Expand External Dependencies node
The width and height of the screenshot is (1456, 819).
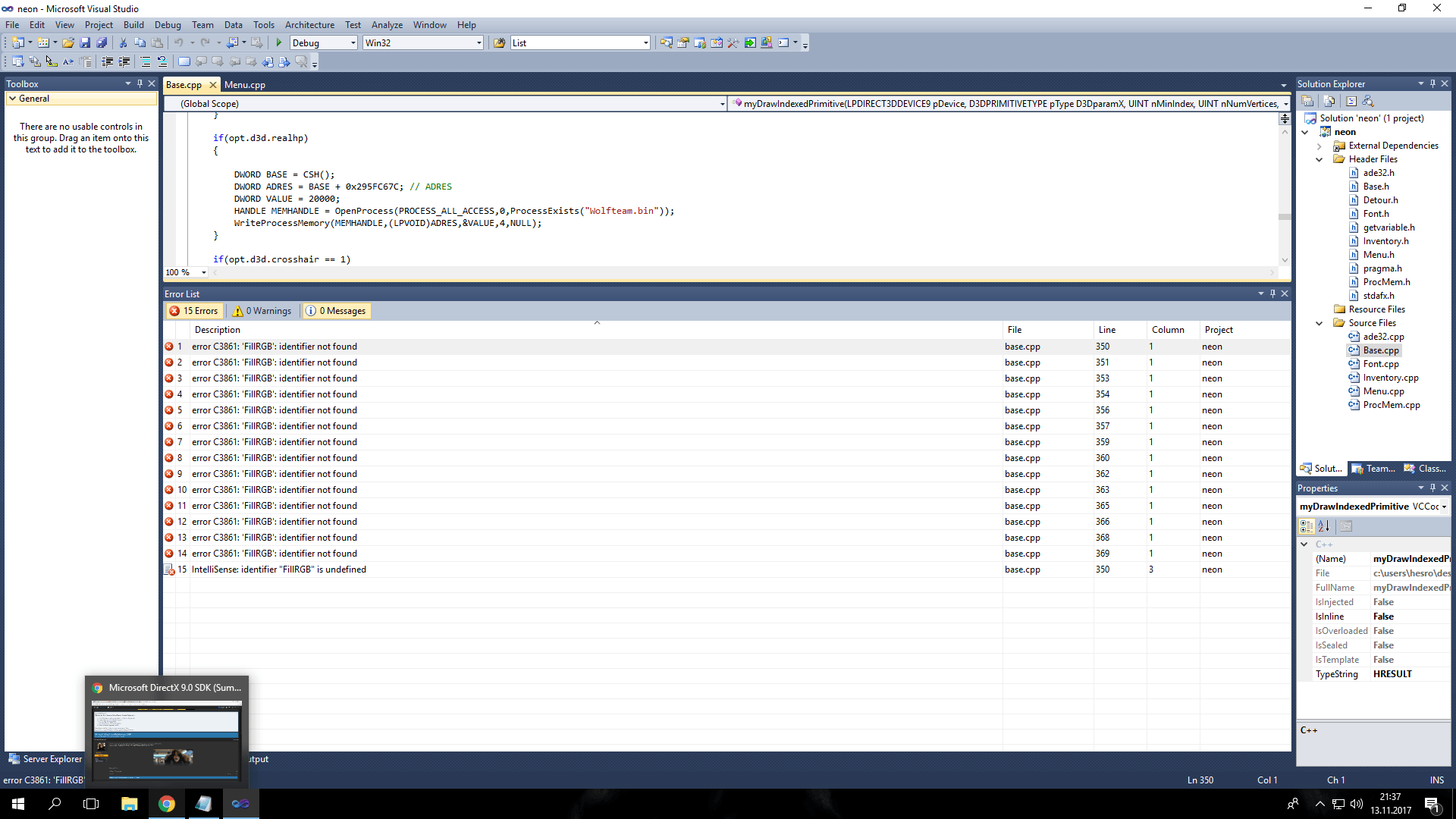pyautogui.click(x=1319, y=146)
